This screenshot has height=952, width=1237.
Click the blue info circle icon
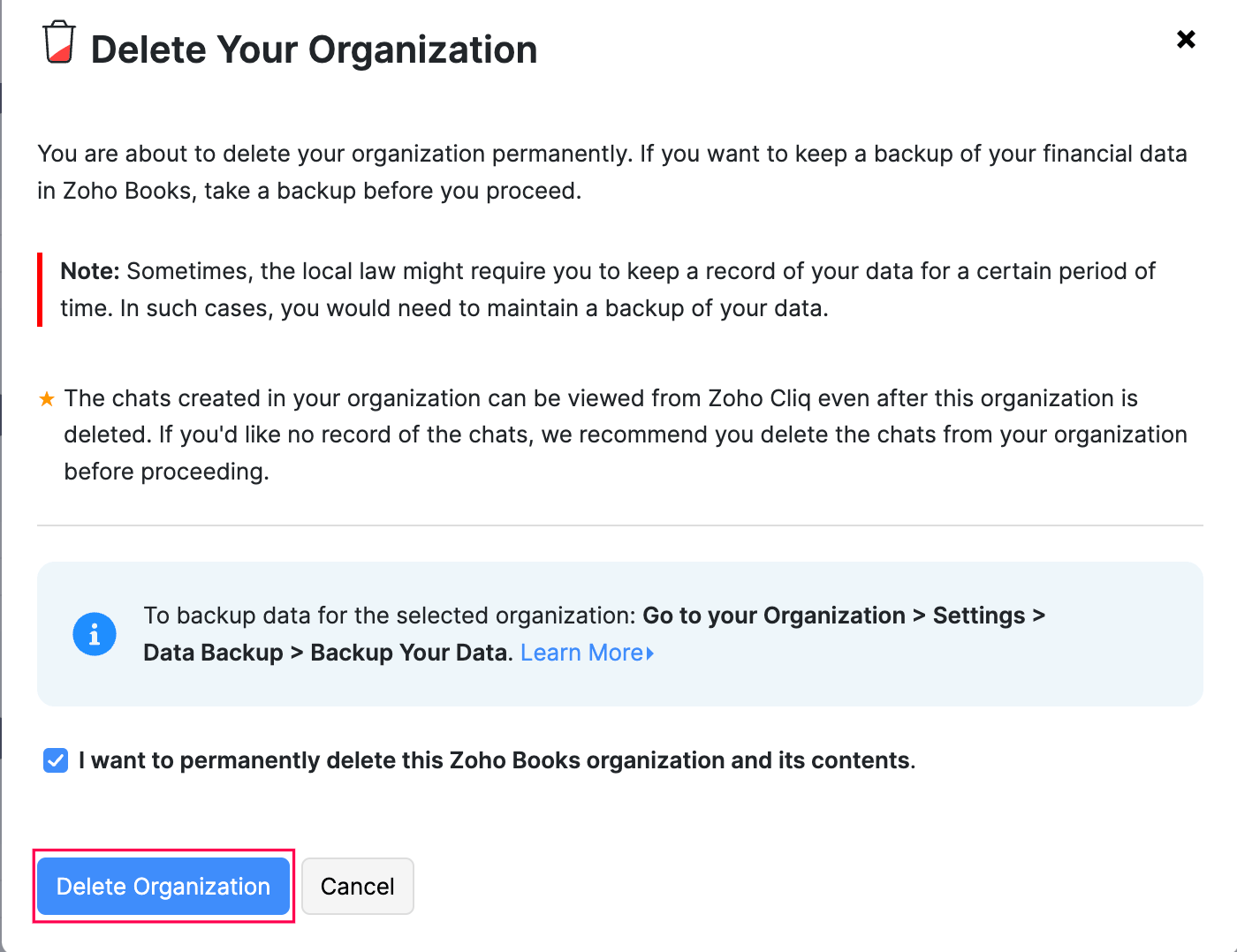(95, 634)
